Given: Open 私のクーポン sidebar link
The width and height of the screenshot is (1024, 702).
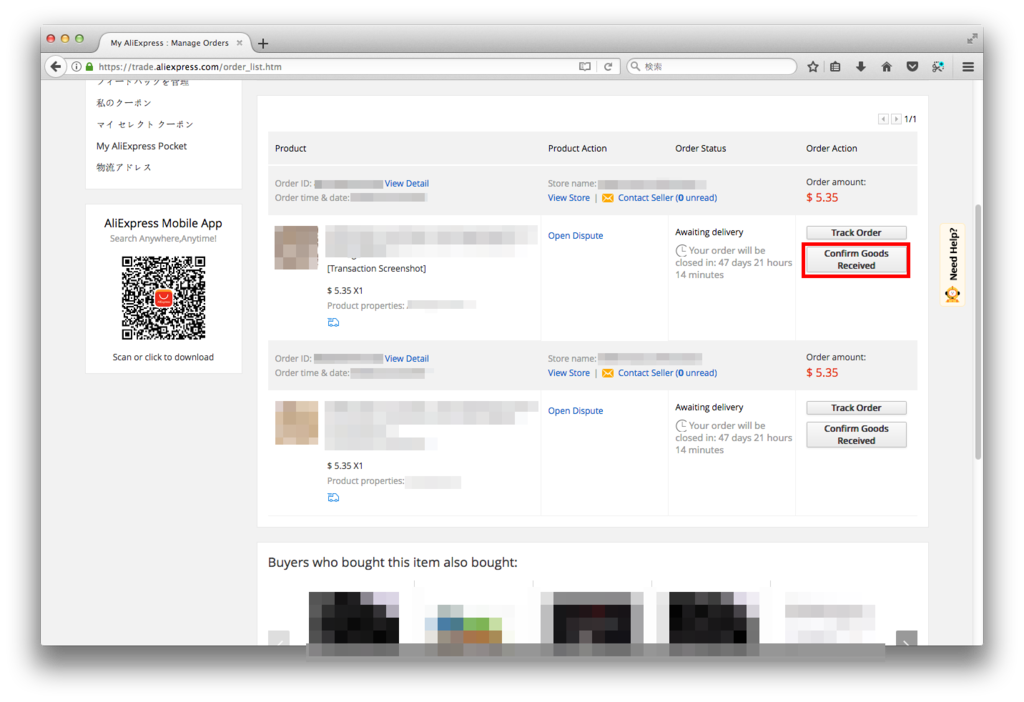Looking at the screenshot, I should [124, 103].
